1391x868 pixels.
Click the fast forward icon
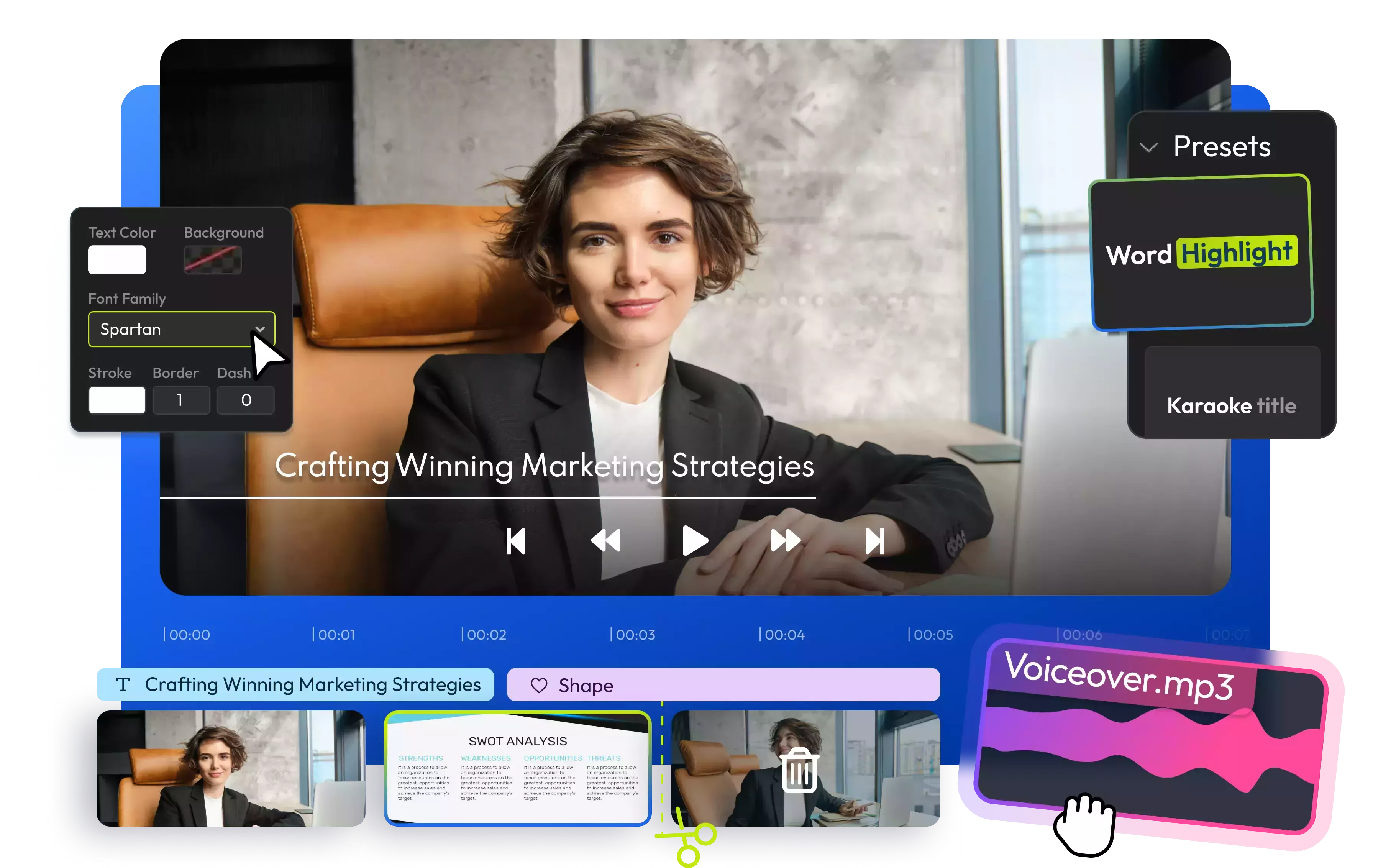(x=785, y=541)
